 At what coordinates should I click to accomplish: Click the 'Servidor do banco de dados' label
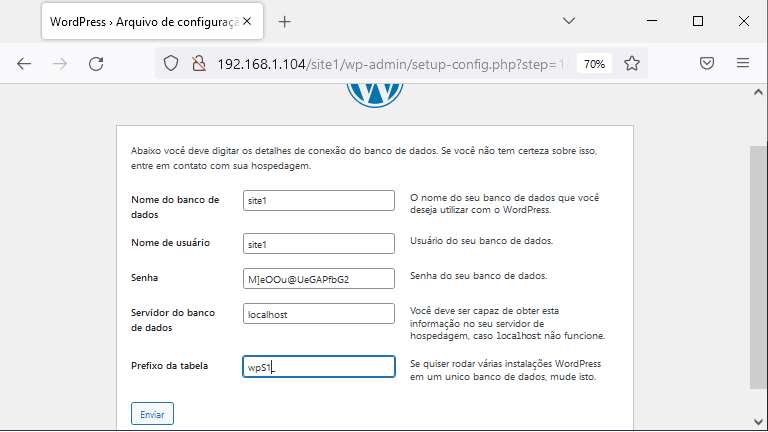point(173,320)
